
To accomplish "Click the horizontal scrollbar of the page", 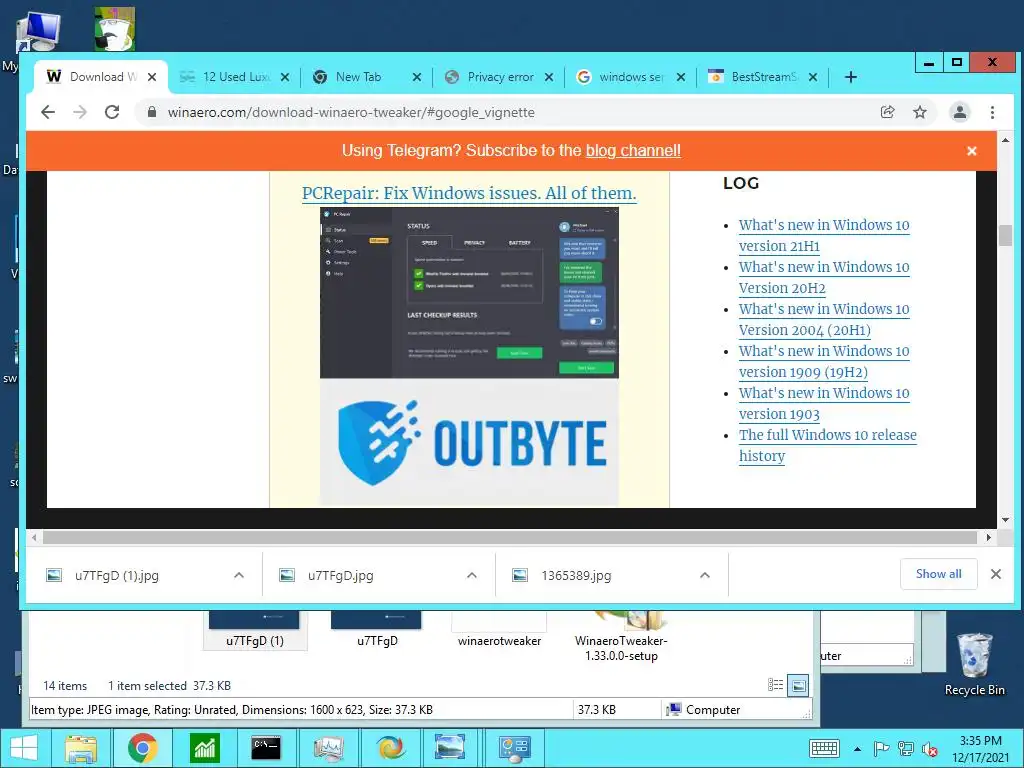I will coord(509,537).
